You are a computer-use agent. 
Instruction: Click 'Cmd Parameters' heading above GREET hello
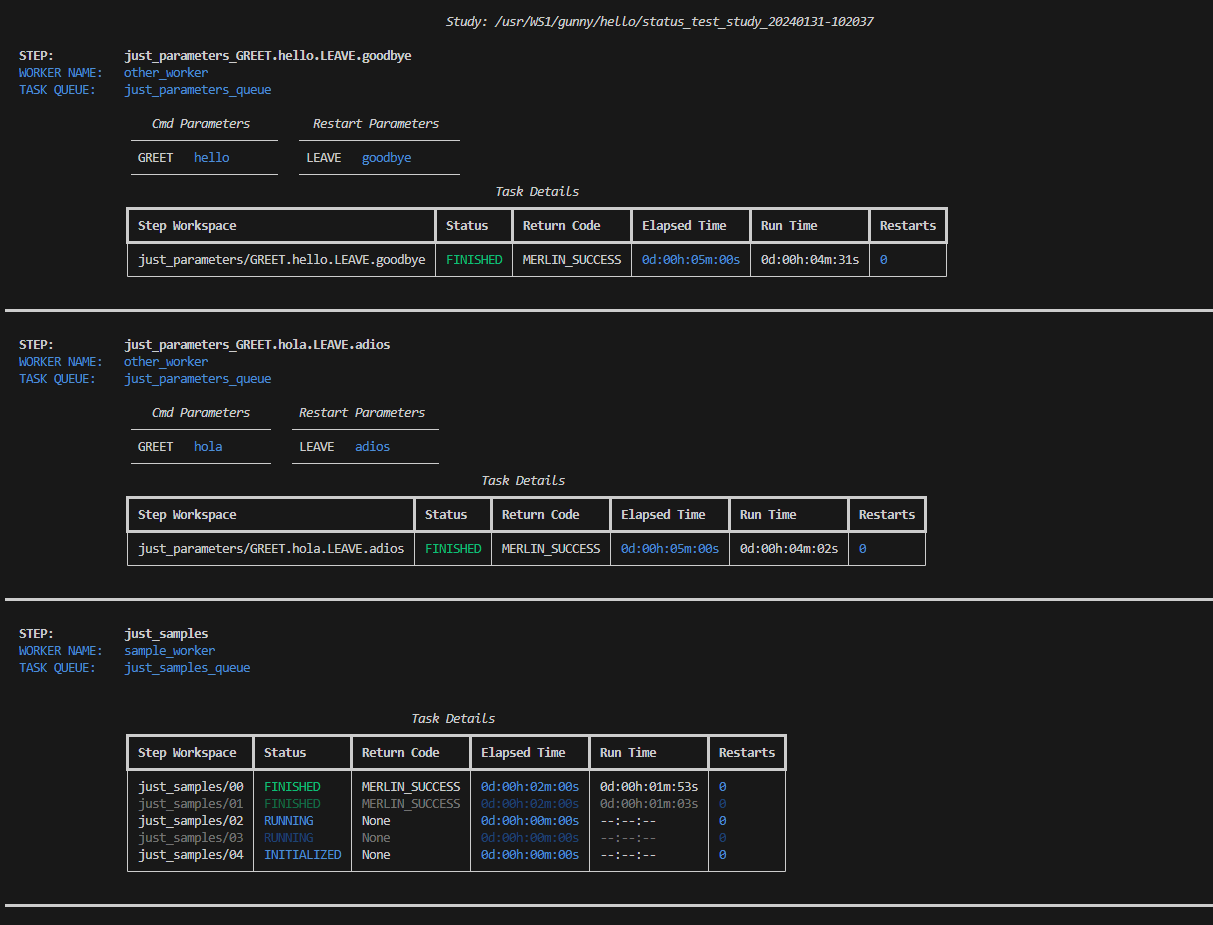tap(201, 124)
